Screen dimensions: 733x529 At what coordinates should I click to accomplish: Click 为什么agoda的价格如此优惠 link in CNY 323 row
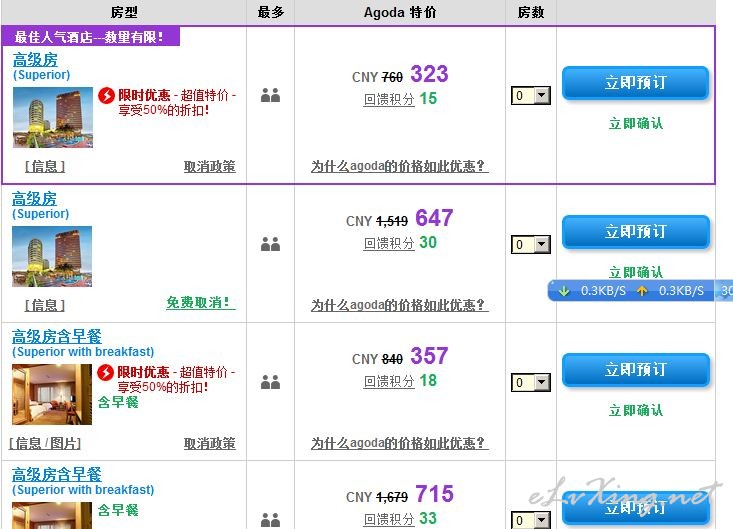tap(400, 166)
